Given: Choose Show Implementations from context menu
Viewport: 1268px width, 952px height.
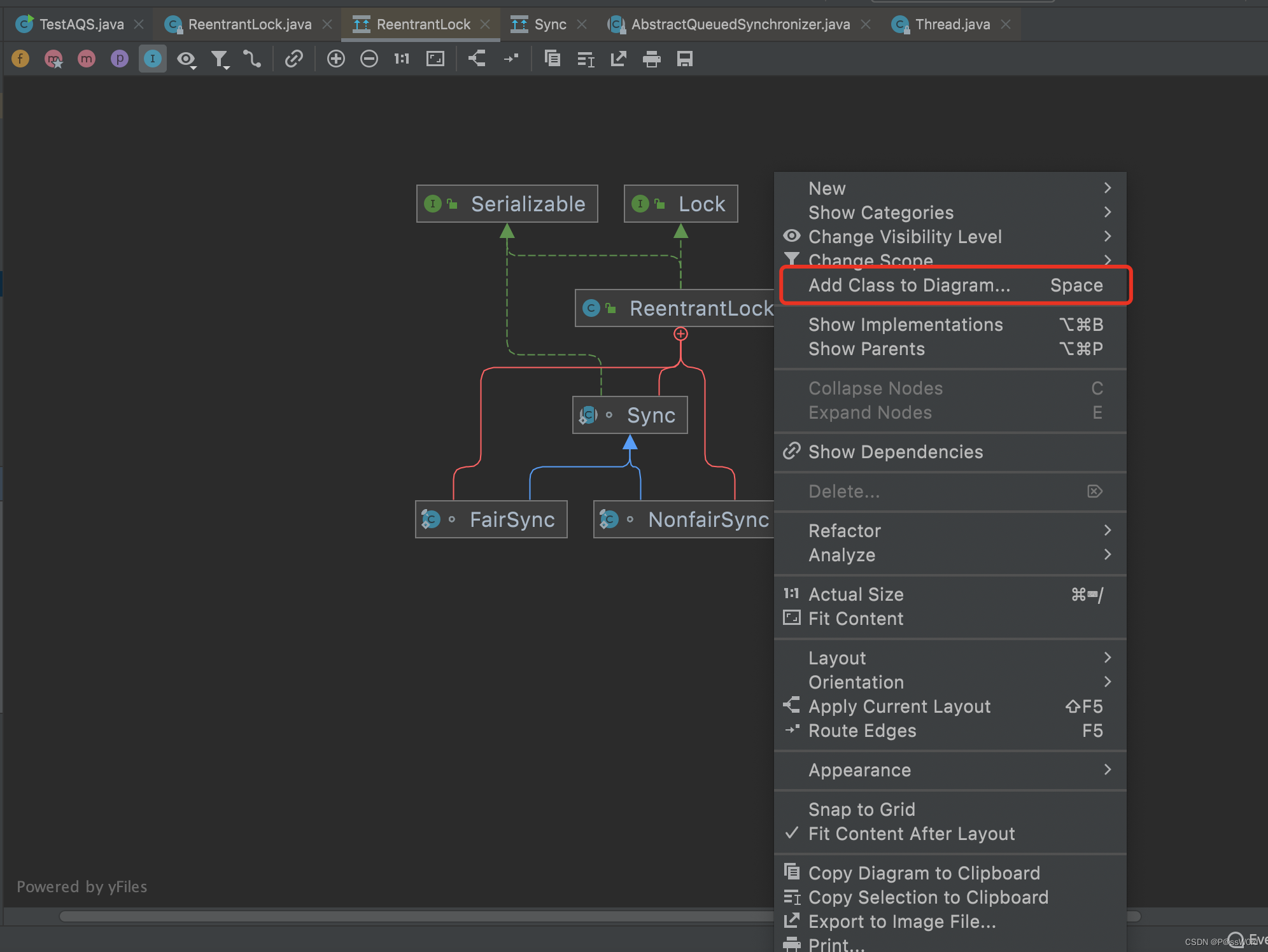Looking at the screenshot, I should (x=905, y=325).
